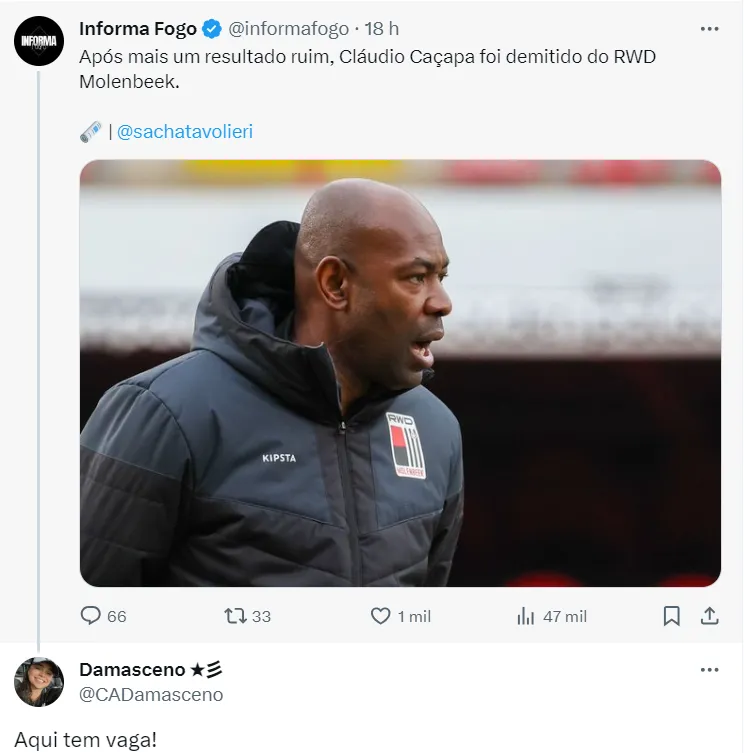Click the 18 h timestamp
The height and width of the screenshot is (753, 744).
[x=381, y=29]
